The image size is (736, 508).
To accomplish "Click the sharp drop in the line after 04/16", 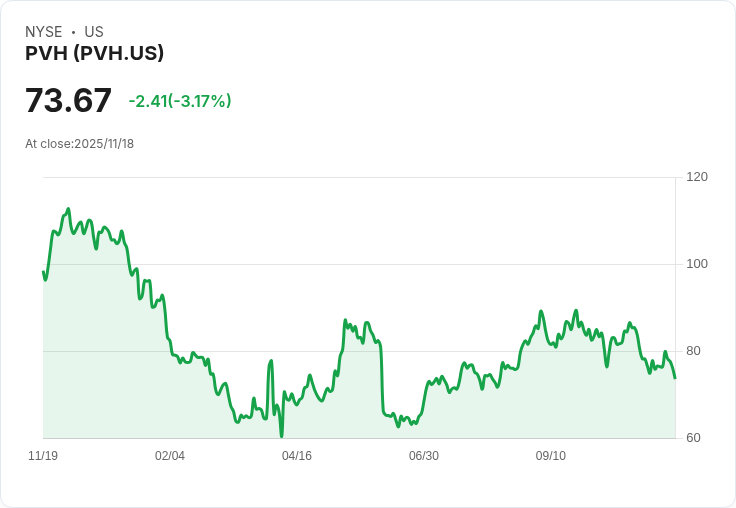I will point(382,380).
